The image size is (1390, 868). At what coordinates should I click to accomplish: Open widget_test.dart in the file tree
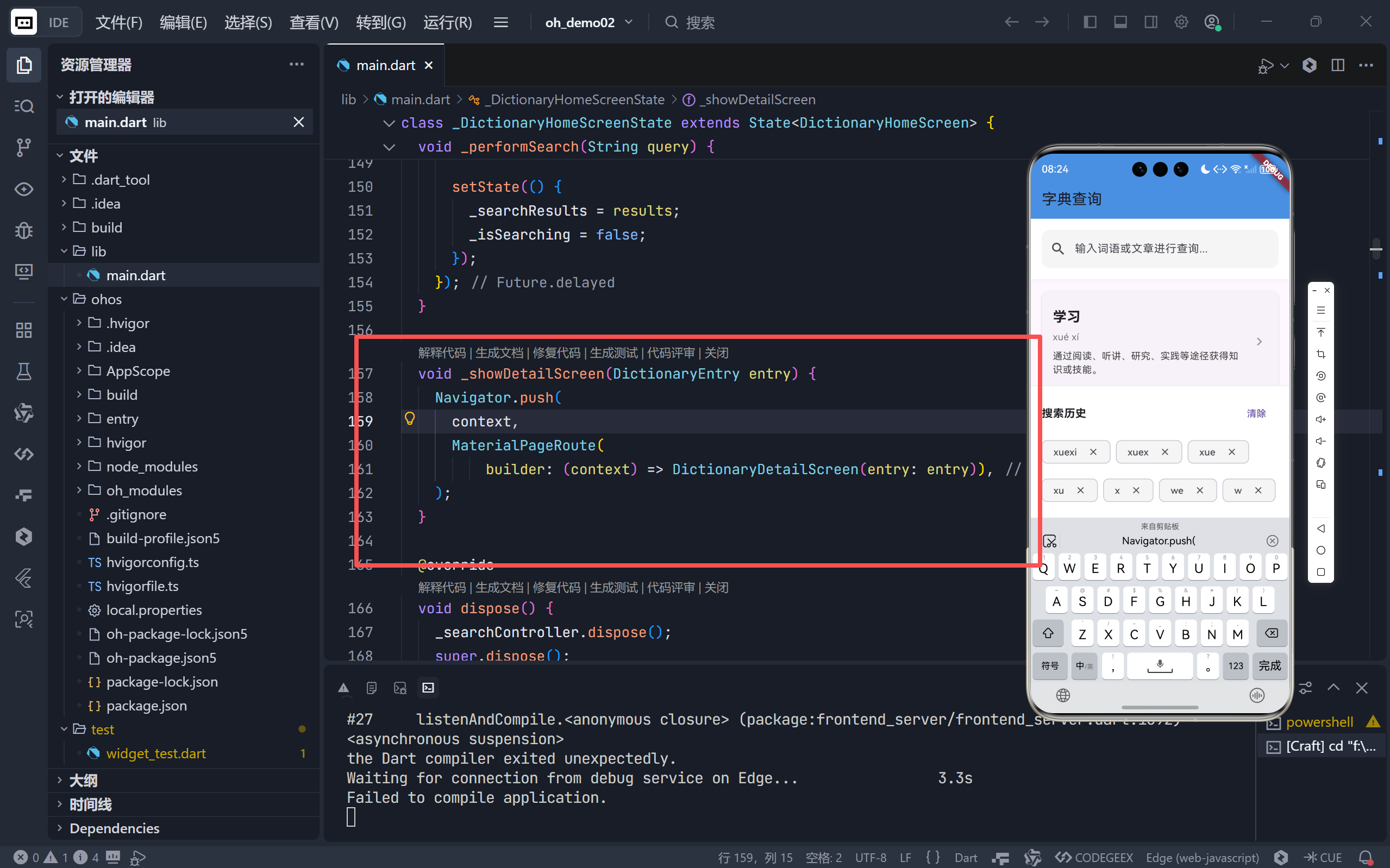point(155,753)
